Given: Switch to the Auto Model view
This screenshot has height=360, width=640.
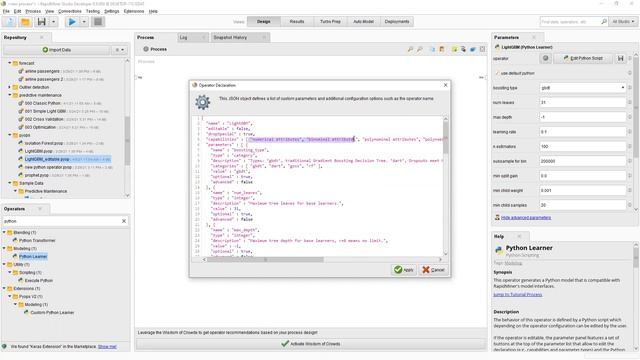Looking at the screenshot, I should click(x=363, y=22).
